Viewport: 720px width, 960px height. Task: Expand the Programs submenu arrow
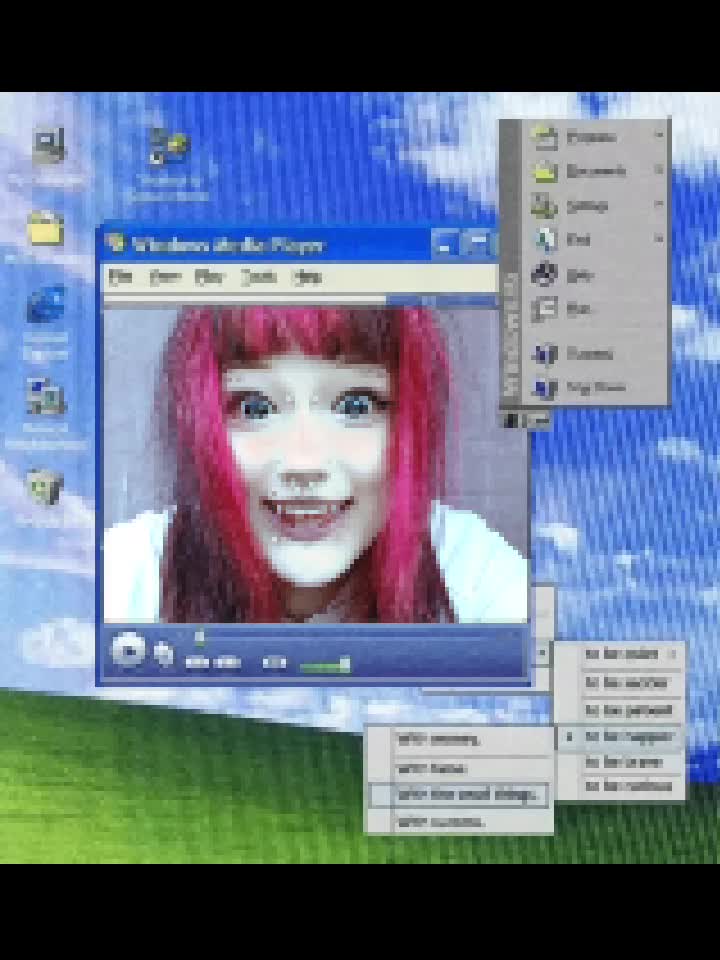[659, 135]
